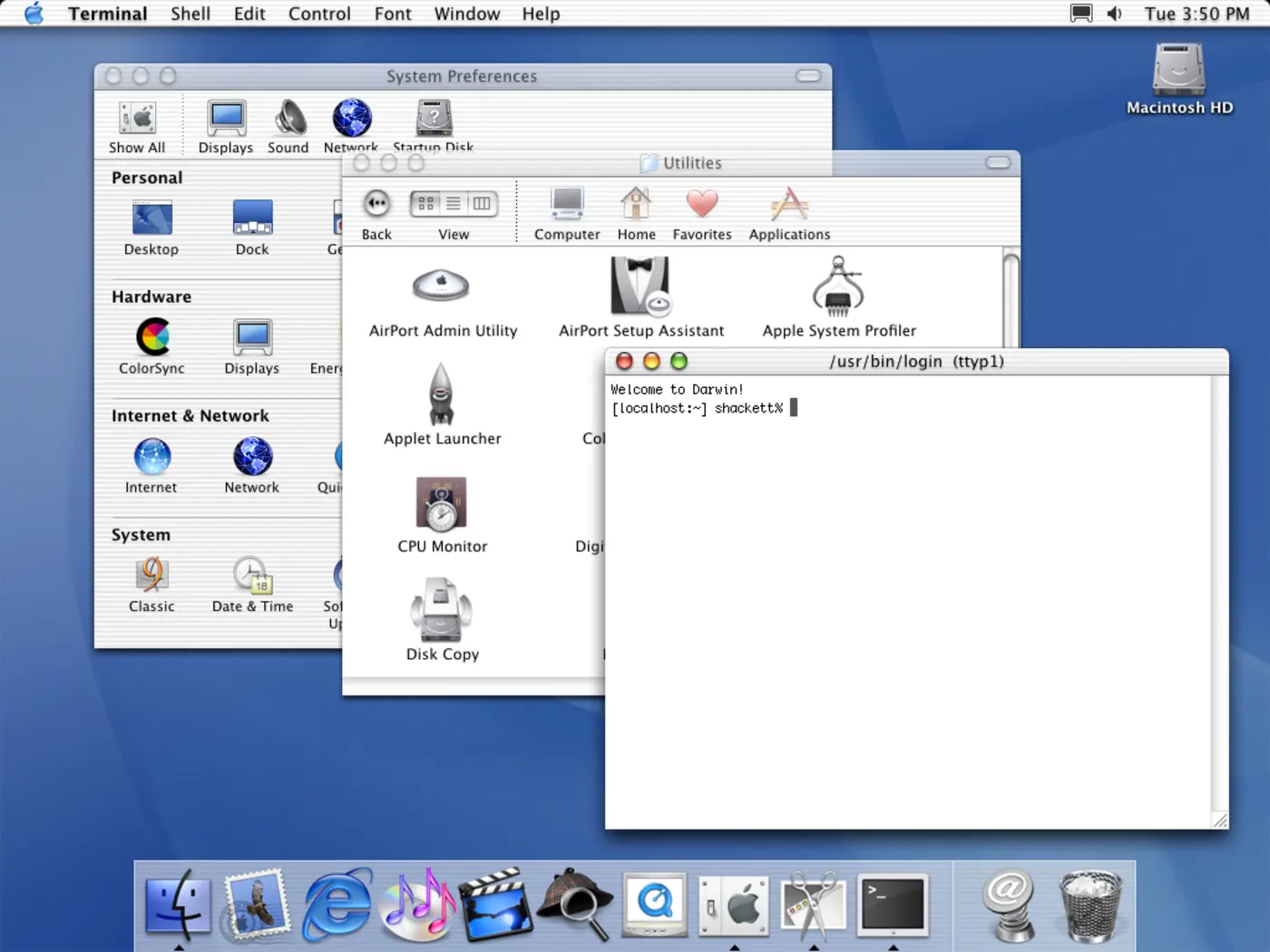The height and width of the screenshot is (952, 1270).
Task: Open the ColorSync preference pane
Action: click(x=151, y=336)
